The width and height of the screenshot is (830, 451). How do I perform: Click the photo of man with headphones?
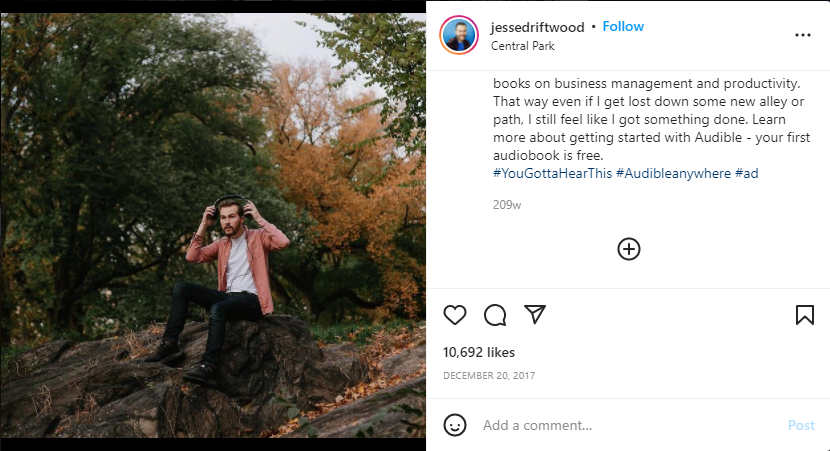coord(213,225)
